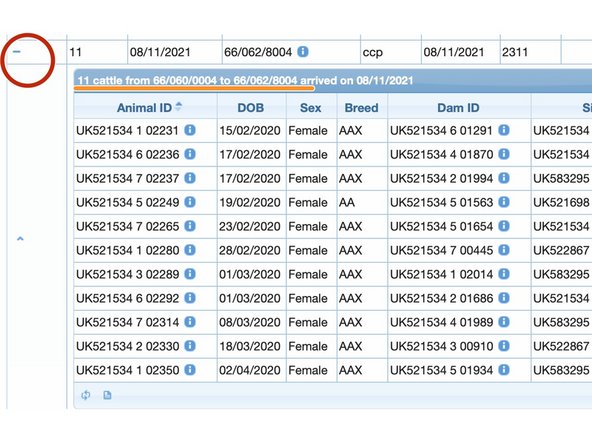
Task: Open info for dam UK521534 5 01934
Action: click(x=504, y=370)
